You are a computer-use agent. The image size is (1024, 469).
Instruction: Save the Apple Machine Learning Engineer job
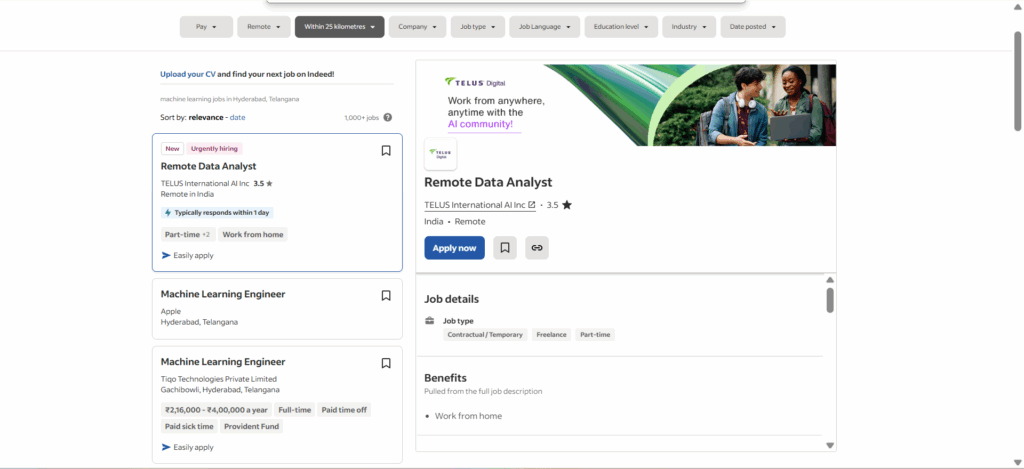tap(386, 296)
